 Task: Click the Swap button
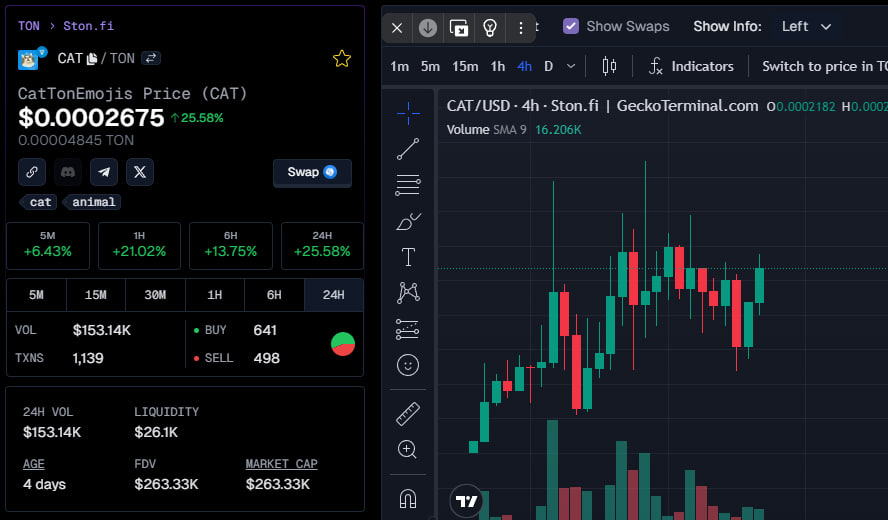[x=312, y=172]
